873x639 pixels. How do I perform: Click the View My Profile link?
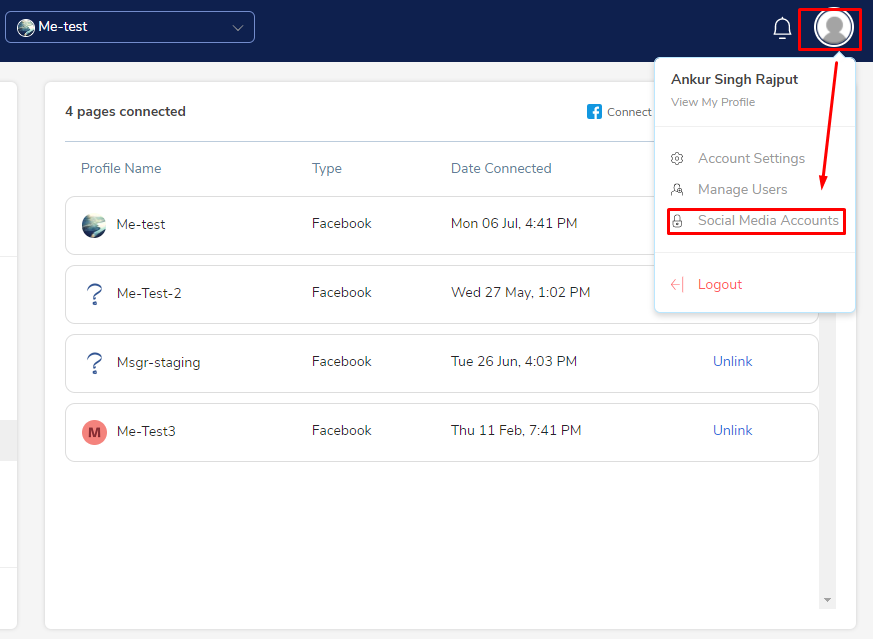[x=713, y=102]
